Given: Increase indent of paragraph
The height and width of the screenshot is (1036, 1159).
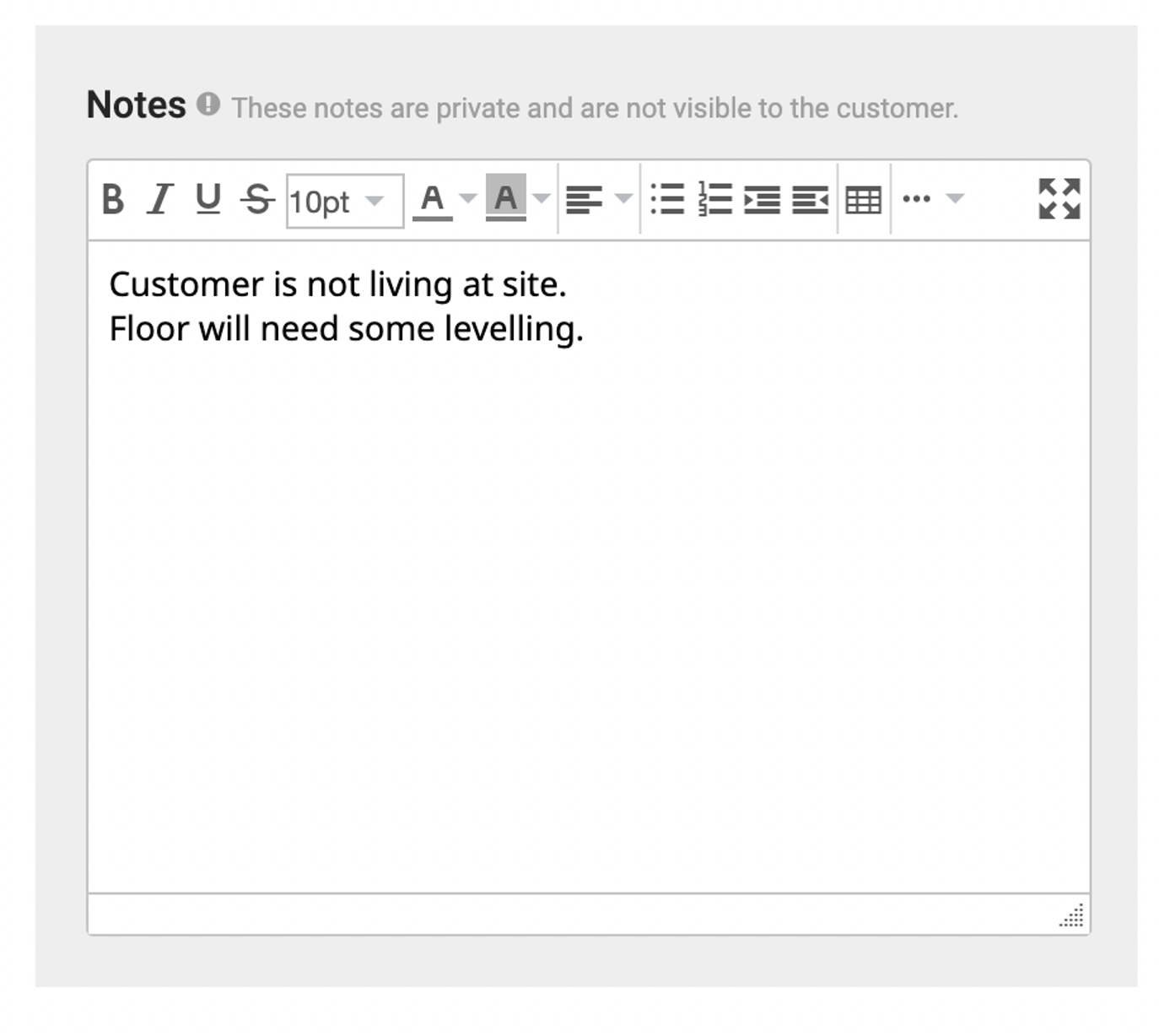Looking at the screenshot, I should 762,200.
